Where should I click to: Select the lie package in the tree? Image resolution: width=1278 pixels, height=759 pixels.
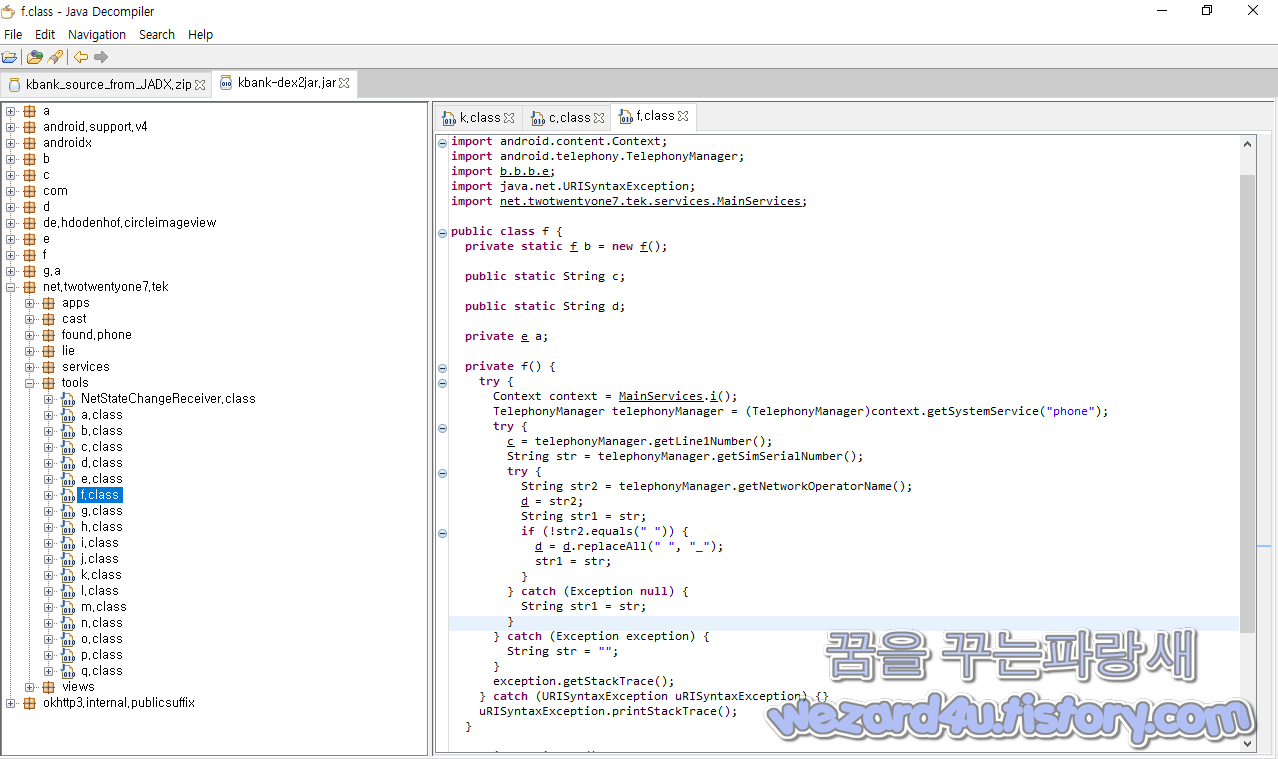68,351
